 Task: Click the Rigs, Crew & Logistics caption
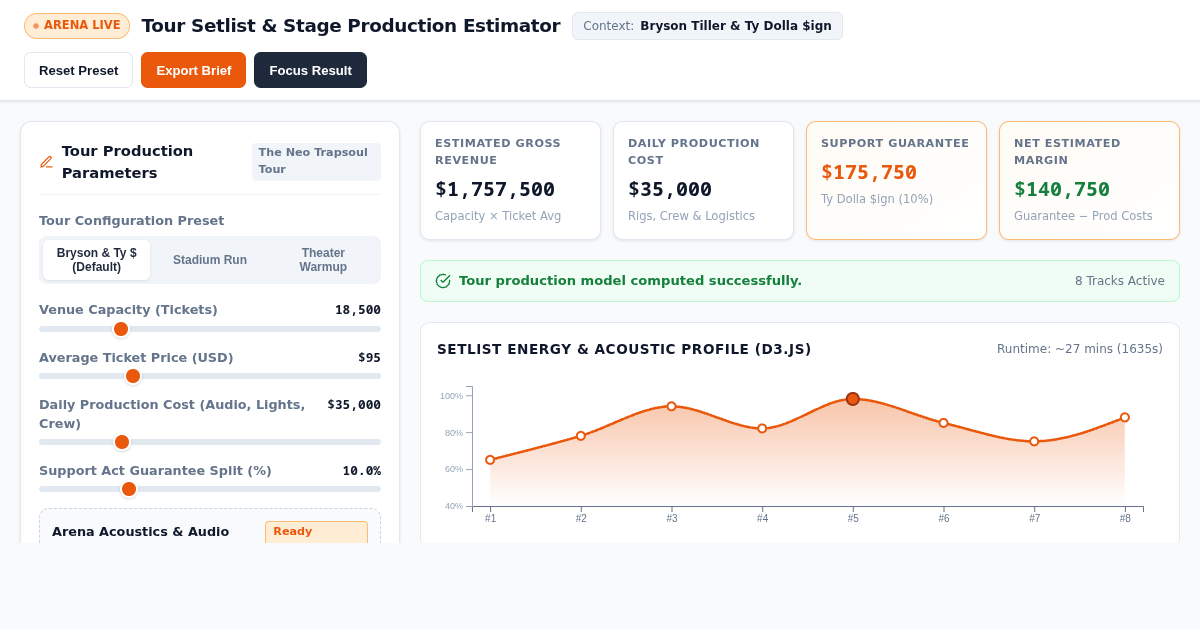691,216
